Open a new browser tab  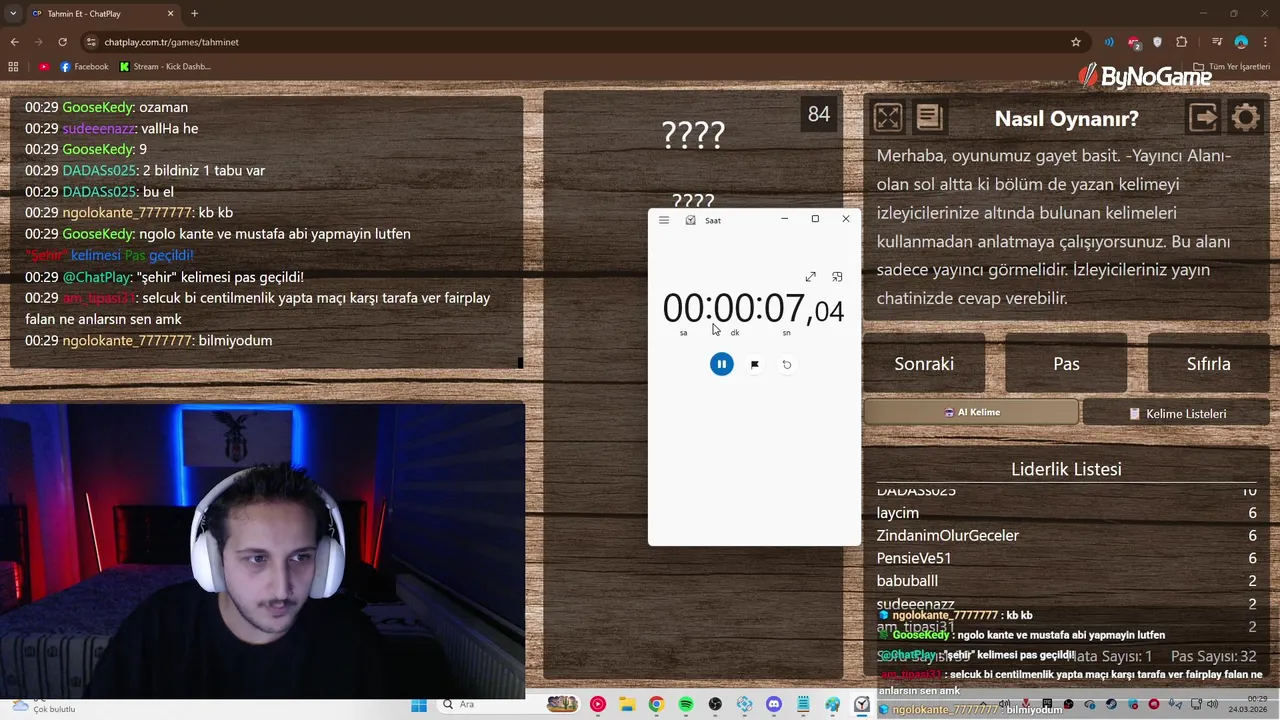click(194, 13)
